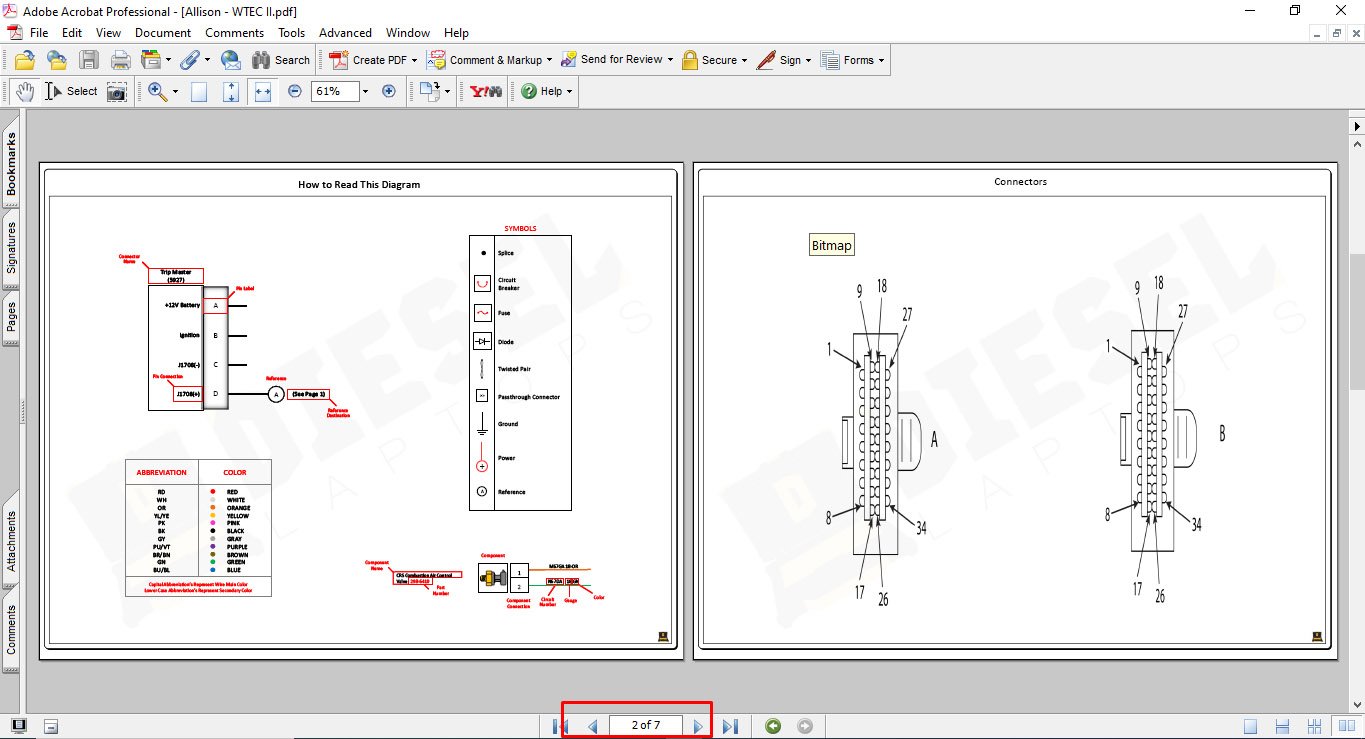Viewport: 1365px width, 739px height.
Task: Click the Snapshot camera tool
Action: click(117, 91)
